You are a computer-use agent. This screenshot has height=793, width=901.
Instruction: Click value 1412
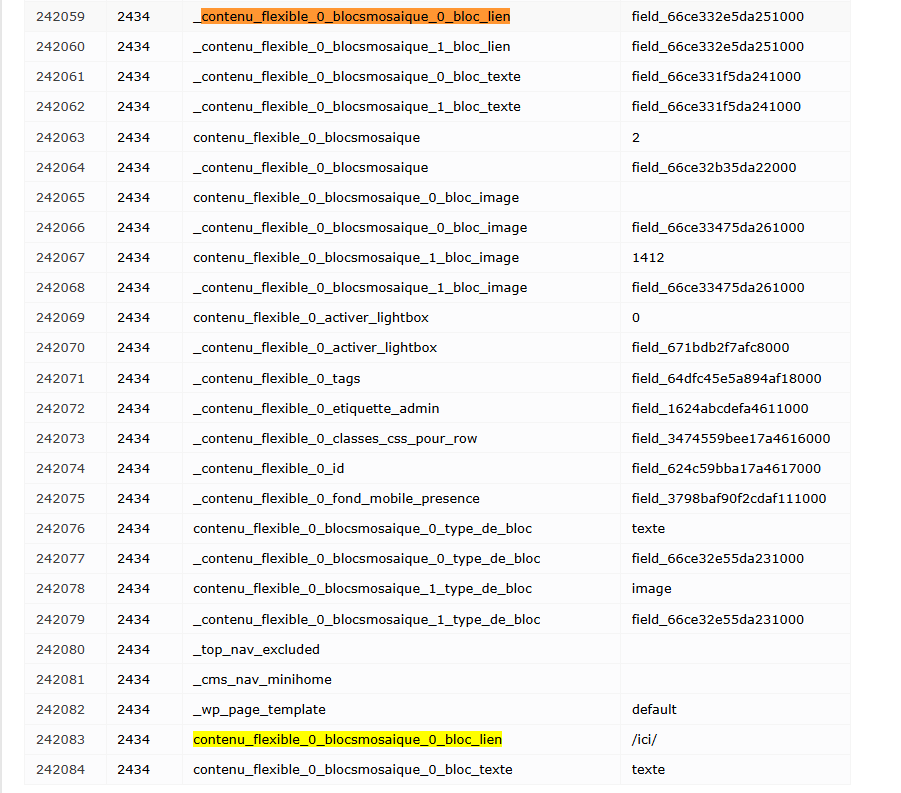(x=648, y=257)
